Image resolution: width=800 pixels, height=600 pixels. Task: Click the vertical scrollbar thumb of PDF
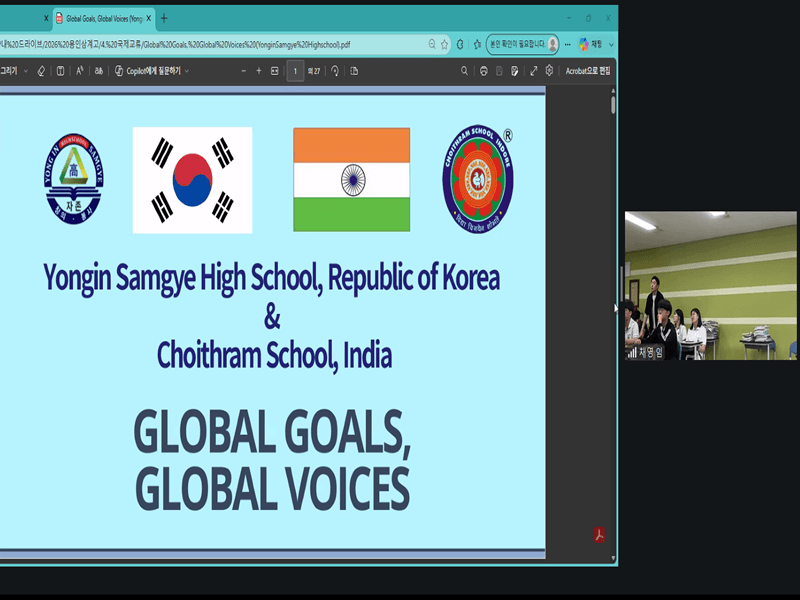pos(613,105)
